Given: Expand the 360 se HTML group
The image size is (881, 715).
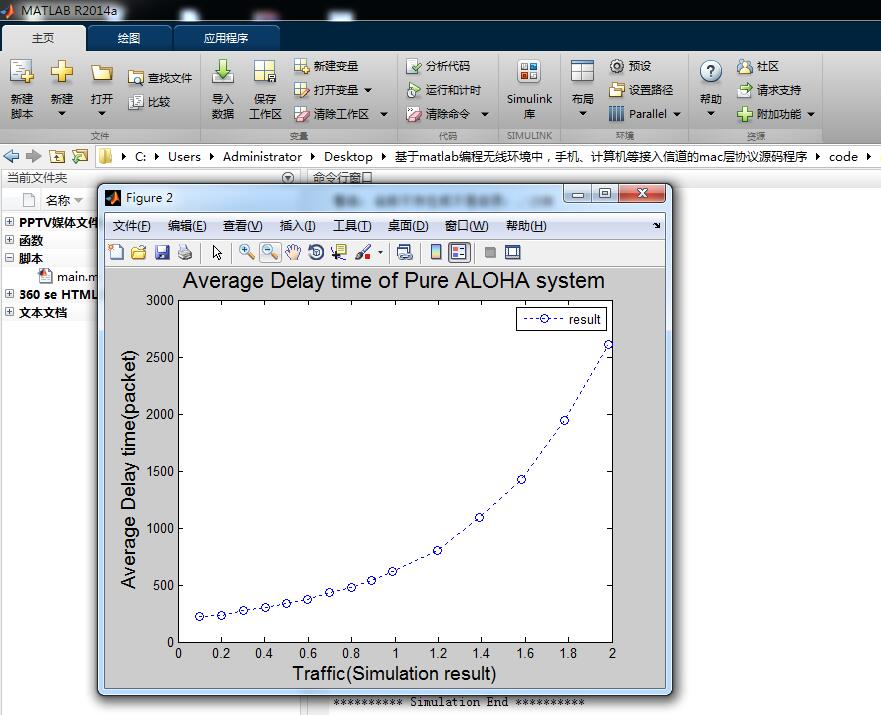Looking at the screenshot, I should (x=10, y=294).
